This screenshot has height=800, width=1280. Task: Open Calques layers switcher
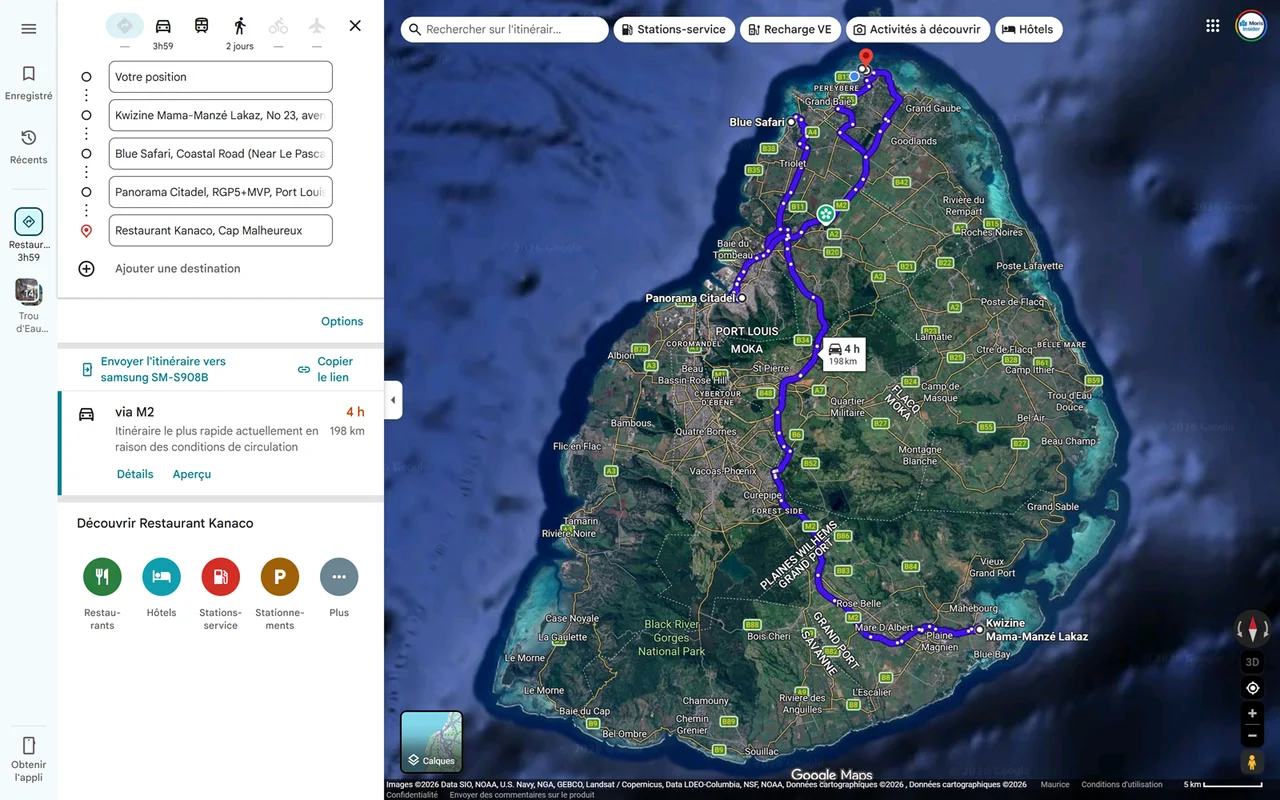point(431,741)
